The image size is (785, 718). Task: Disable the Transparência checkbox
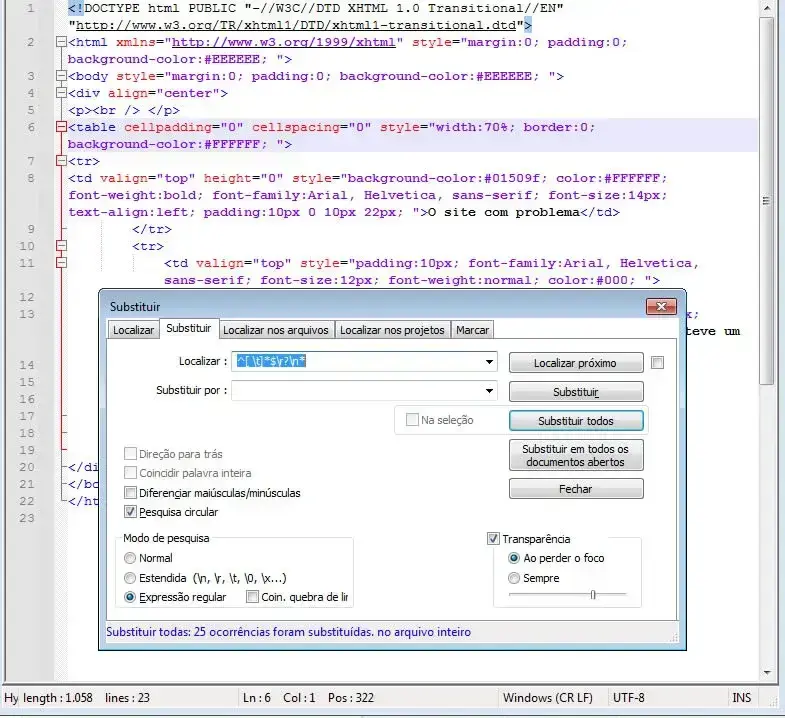click(493, 539)
